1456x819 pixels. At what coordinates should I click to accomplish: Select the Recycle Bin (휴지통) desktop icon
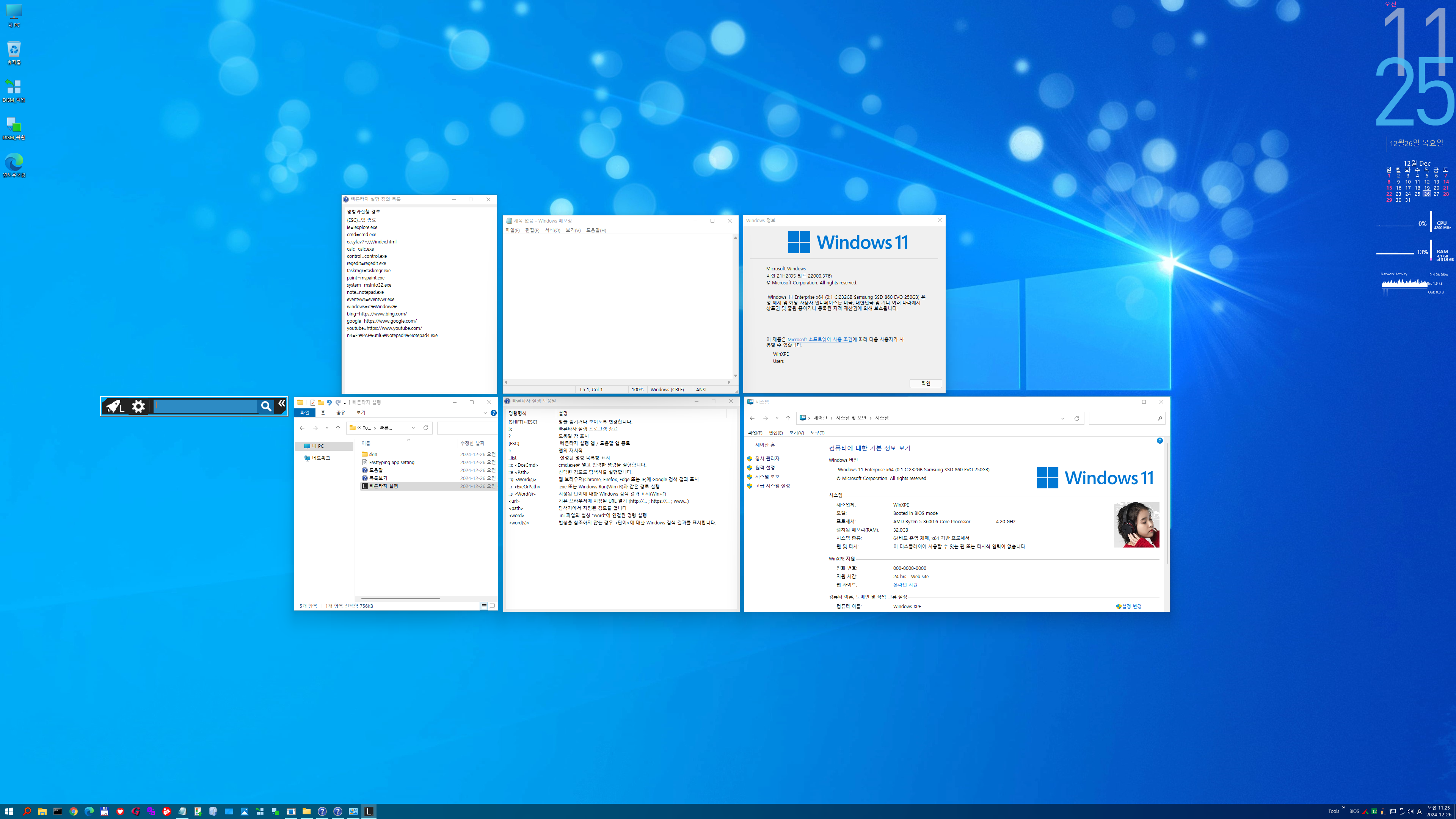click(x=14, y=53)
